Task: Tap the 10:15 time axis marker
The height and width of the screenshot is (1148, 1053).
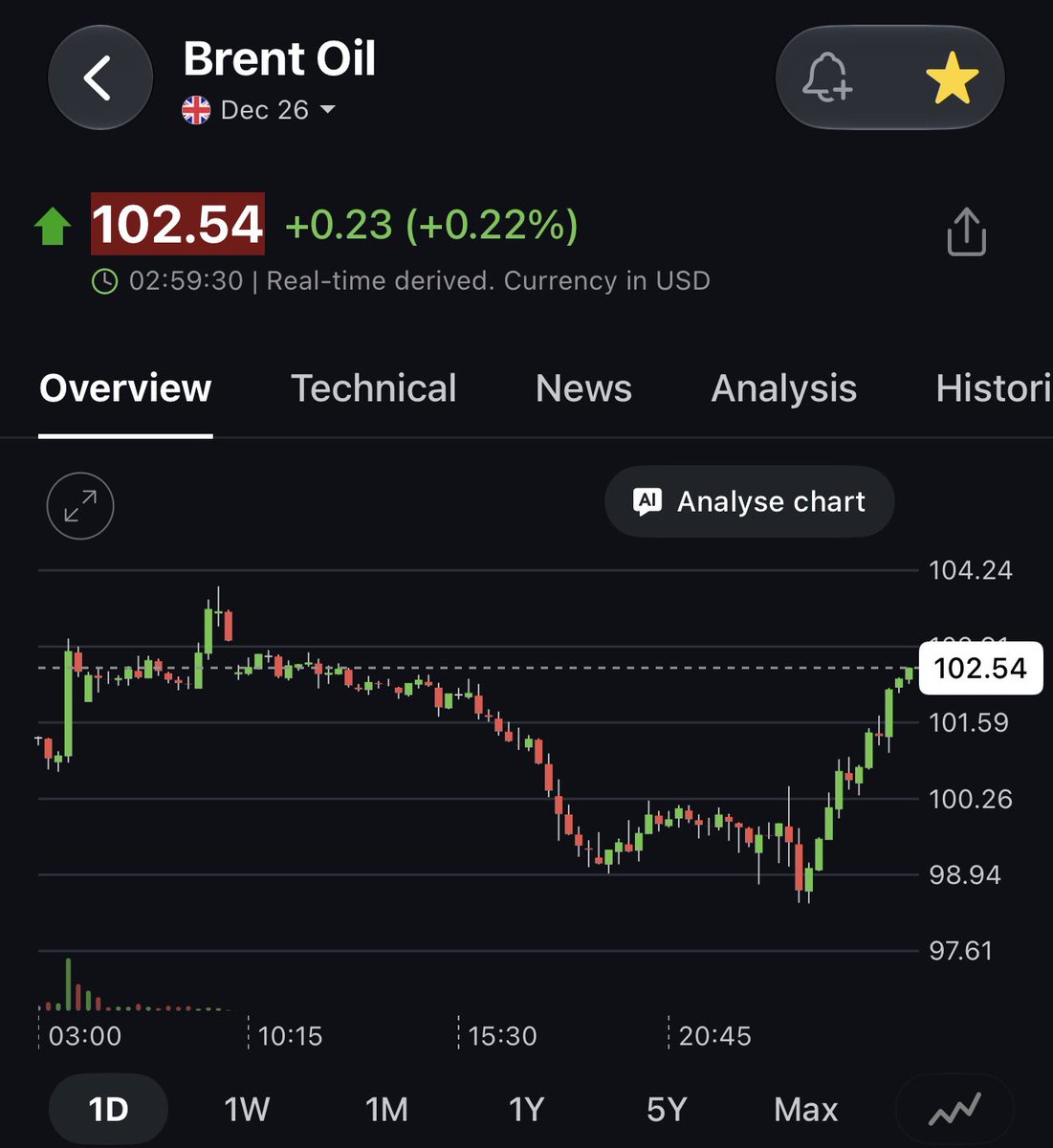Action: (290, 1036)
